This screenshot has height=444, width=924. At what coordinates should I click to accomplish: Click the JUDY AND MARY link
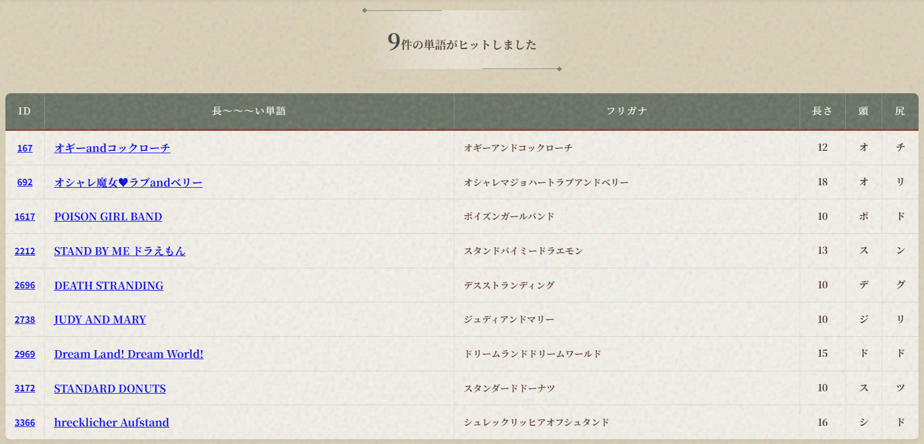pyautogui.click(x=100, y=319)
